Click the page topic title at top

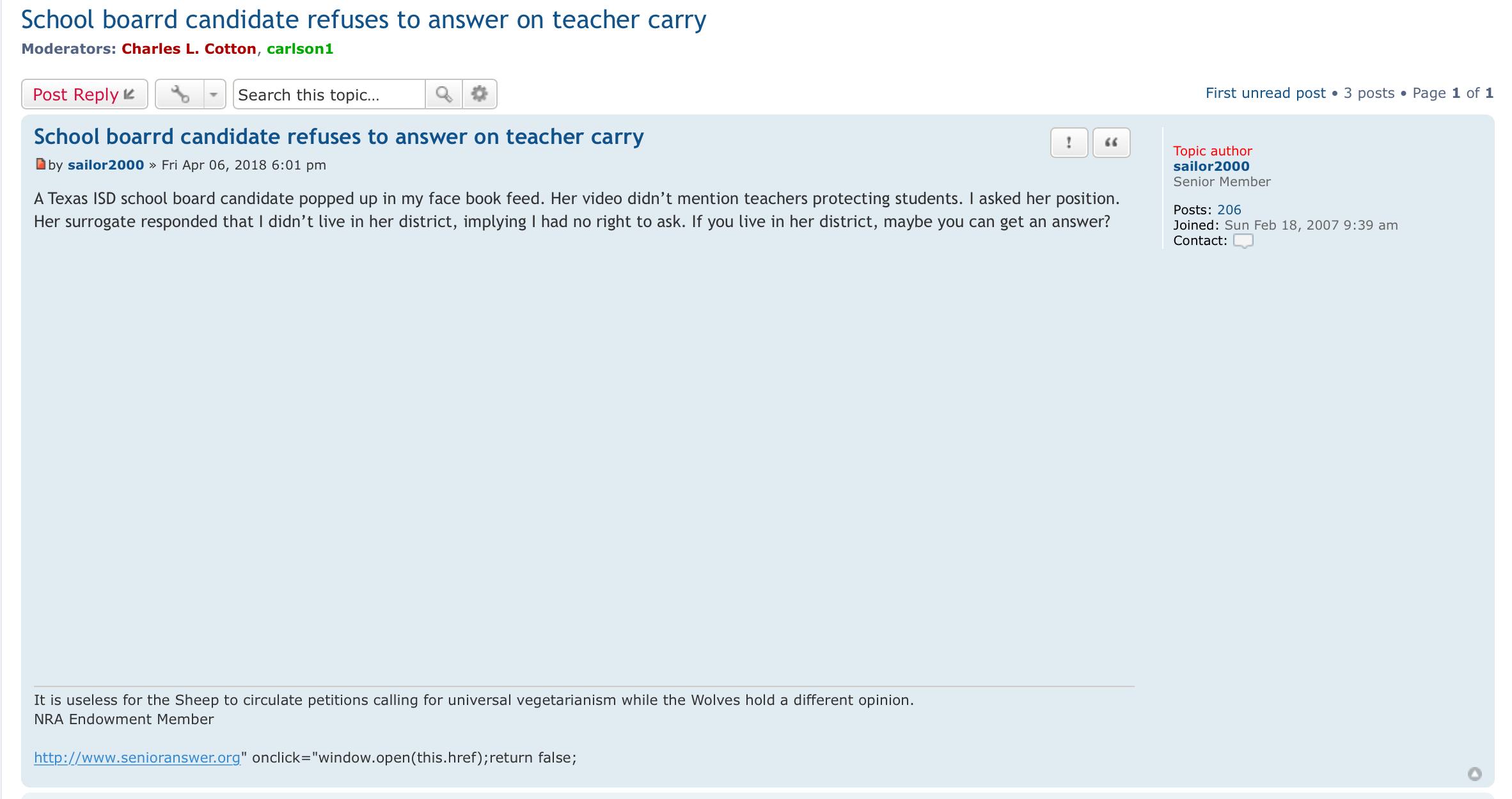[x=363, y=20]
